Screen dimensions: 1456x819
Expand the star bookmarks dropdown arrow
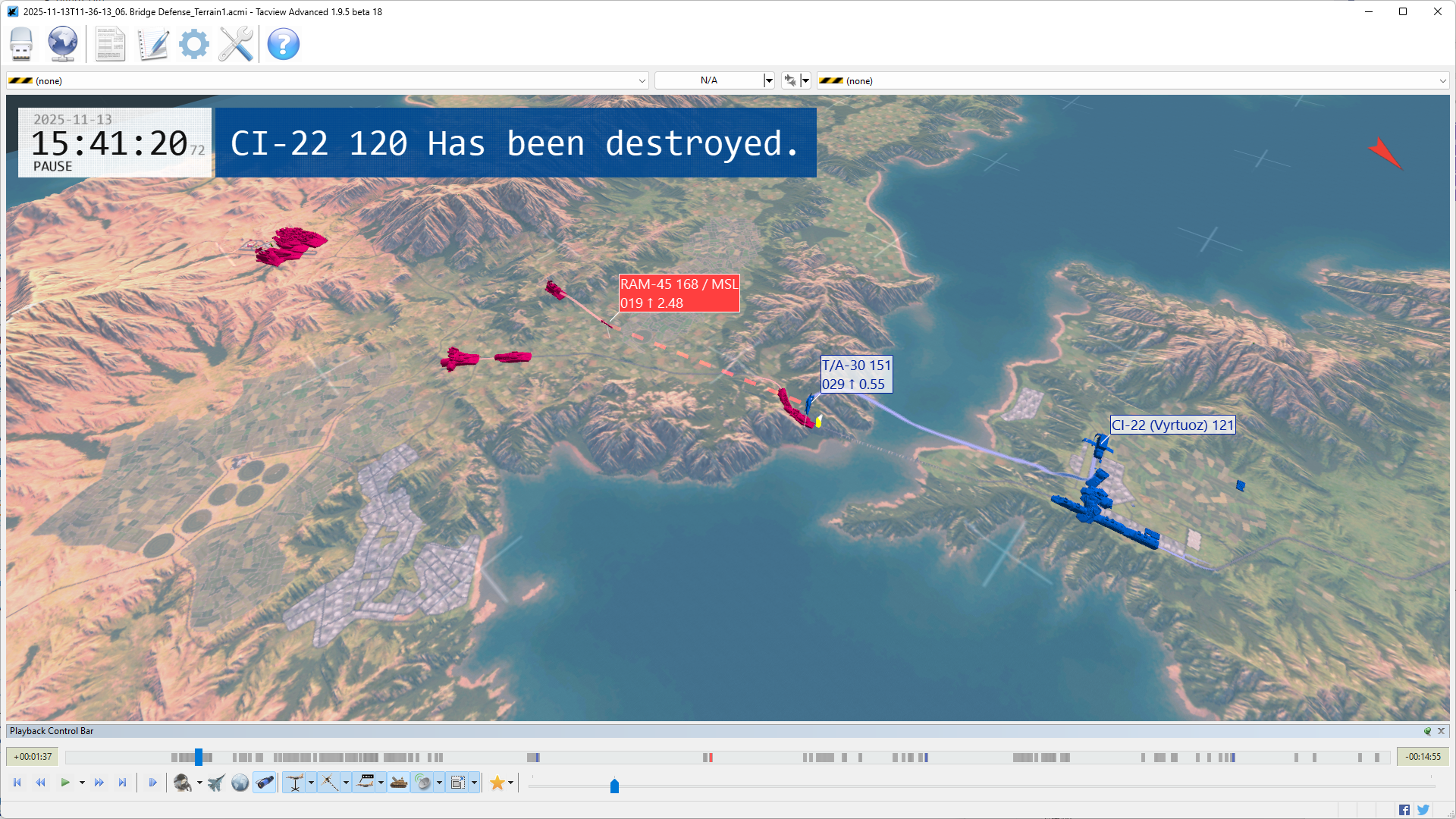click(x=510, y=783)
